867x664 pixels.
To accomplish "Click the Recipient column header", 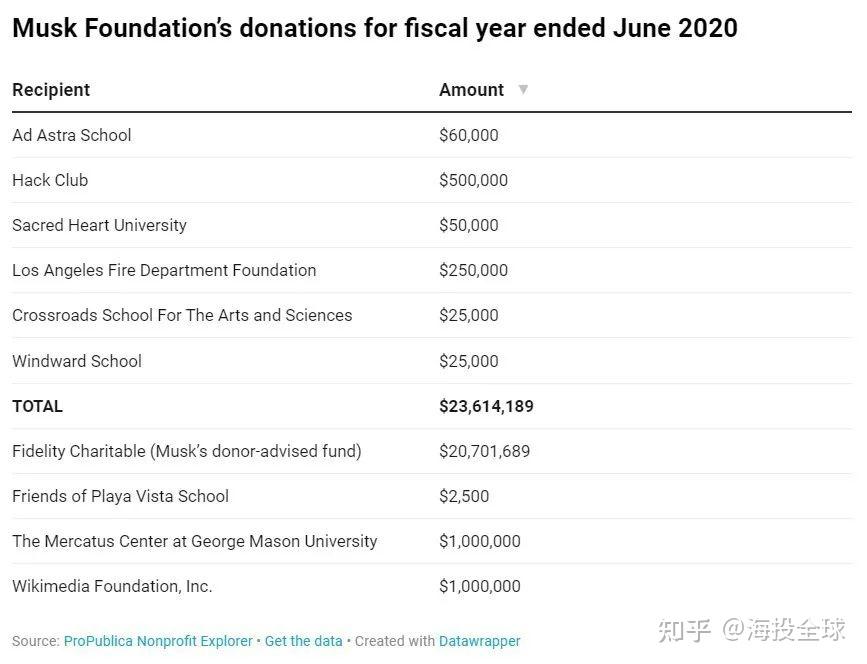I will 51,90.
